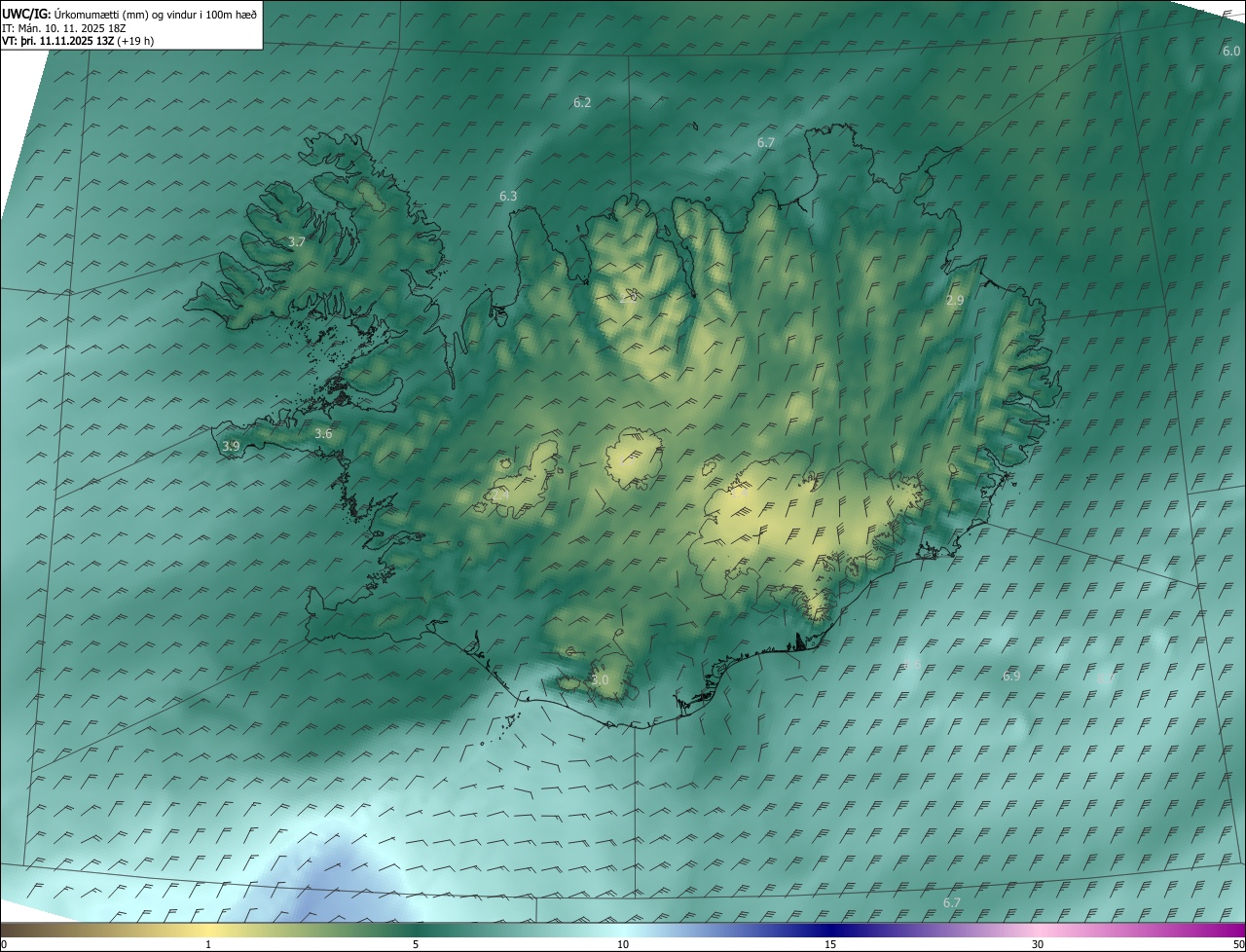Select the 2.2 label in north Iceland

click(x=629, y=297)
